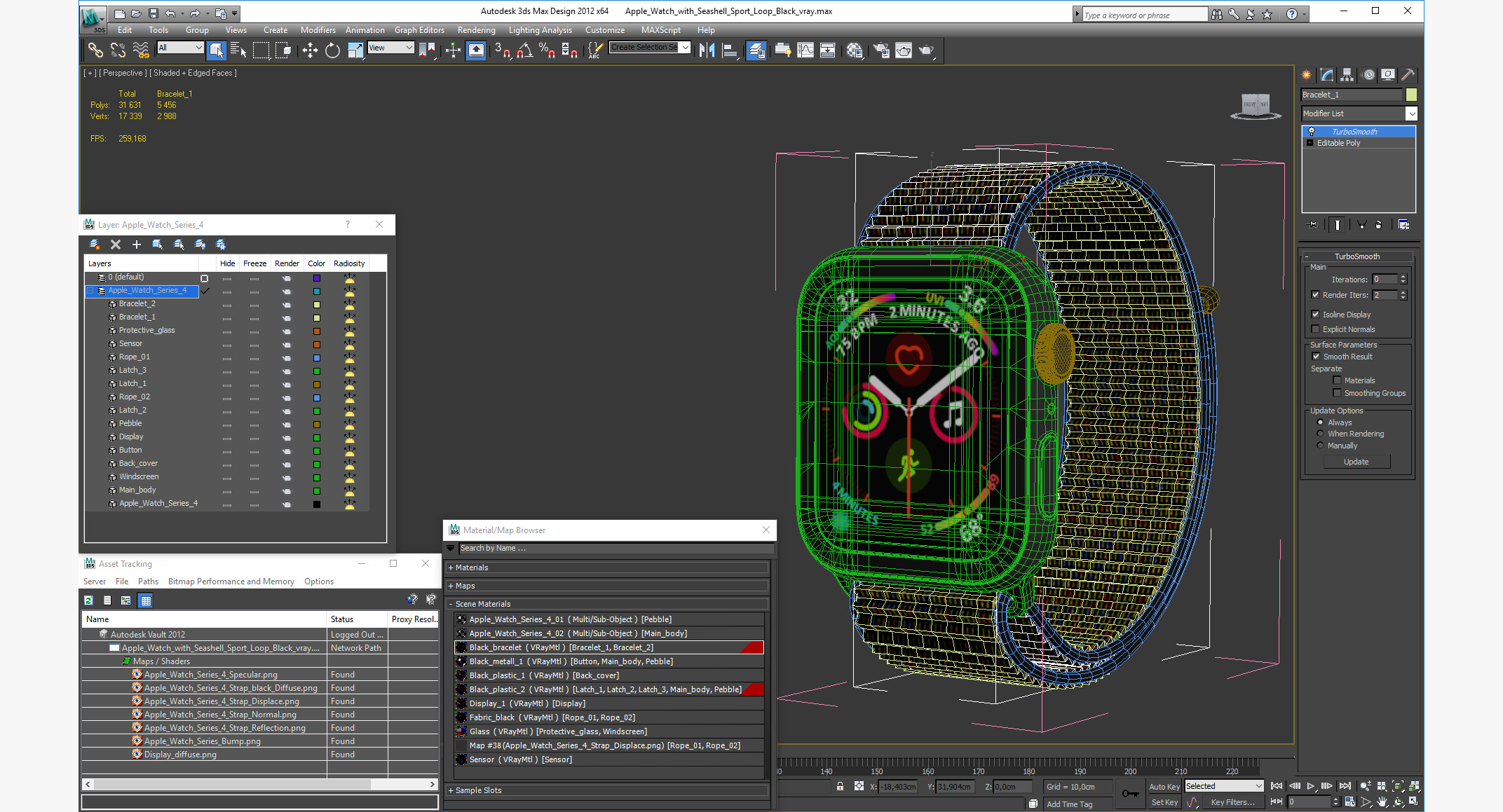Play the animation
Image resolution: width=1503 pixels, height=812 pixels.
[1311, 786]
